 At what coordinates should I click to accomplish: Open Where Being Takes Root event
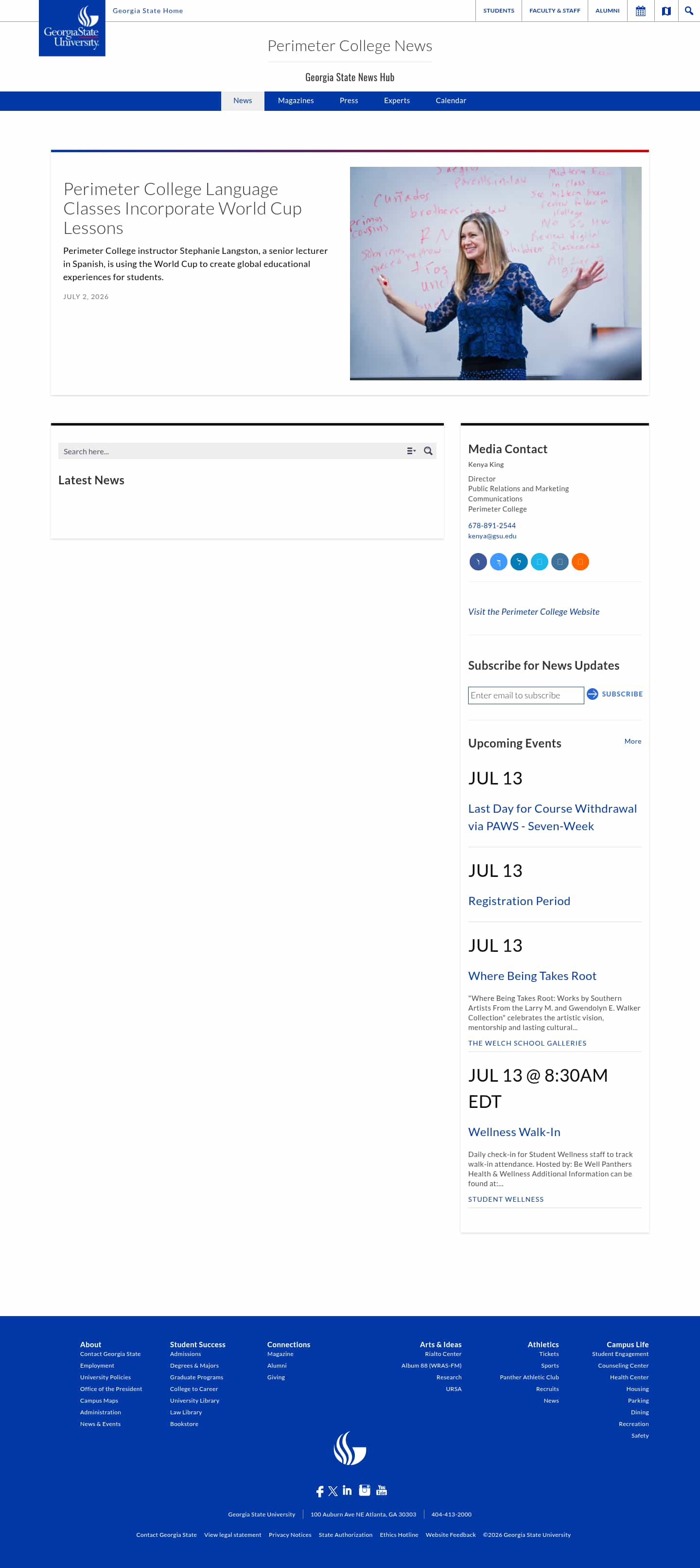click(532, 976)
